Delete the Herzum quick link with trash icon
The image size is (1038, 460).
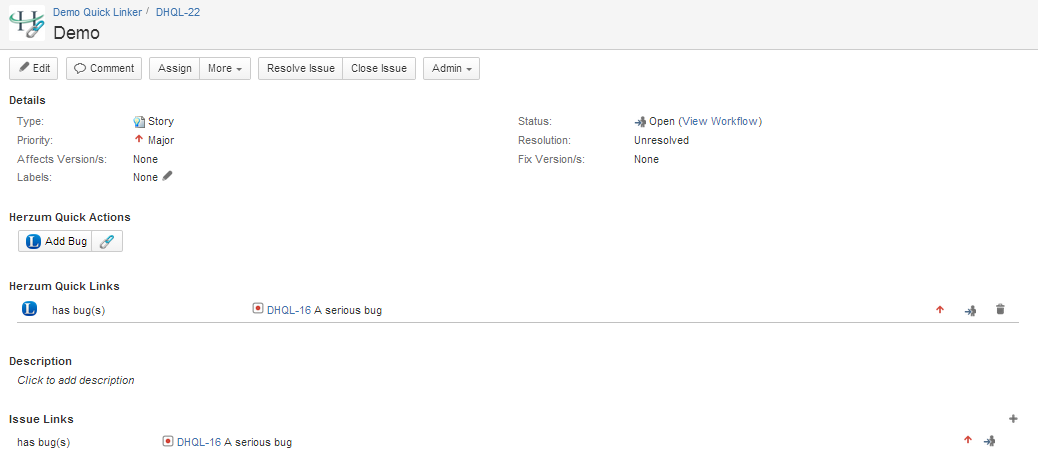point(999,310)
